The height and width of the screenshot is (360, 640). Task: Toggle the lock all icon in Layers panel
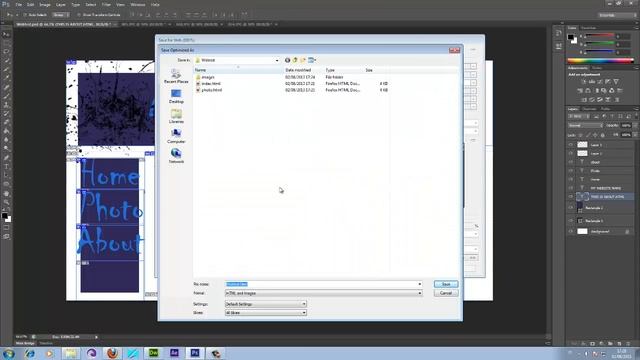coord(603,135)
